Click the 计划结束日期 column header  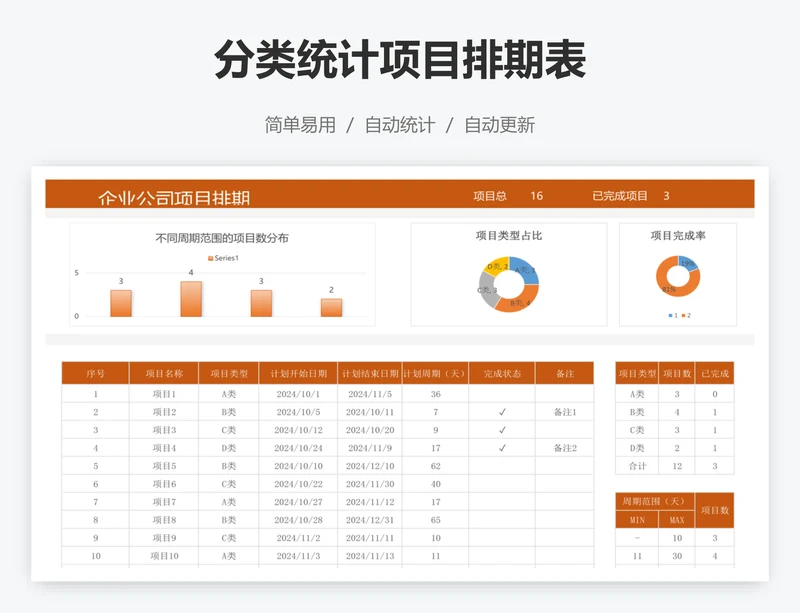click(x=370, y=374)
